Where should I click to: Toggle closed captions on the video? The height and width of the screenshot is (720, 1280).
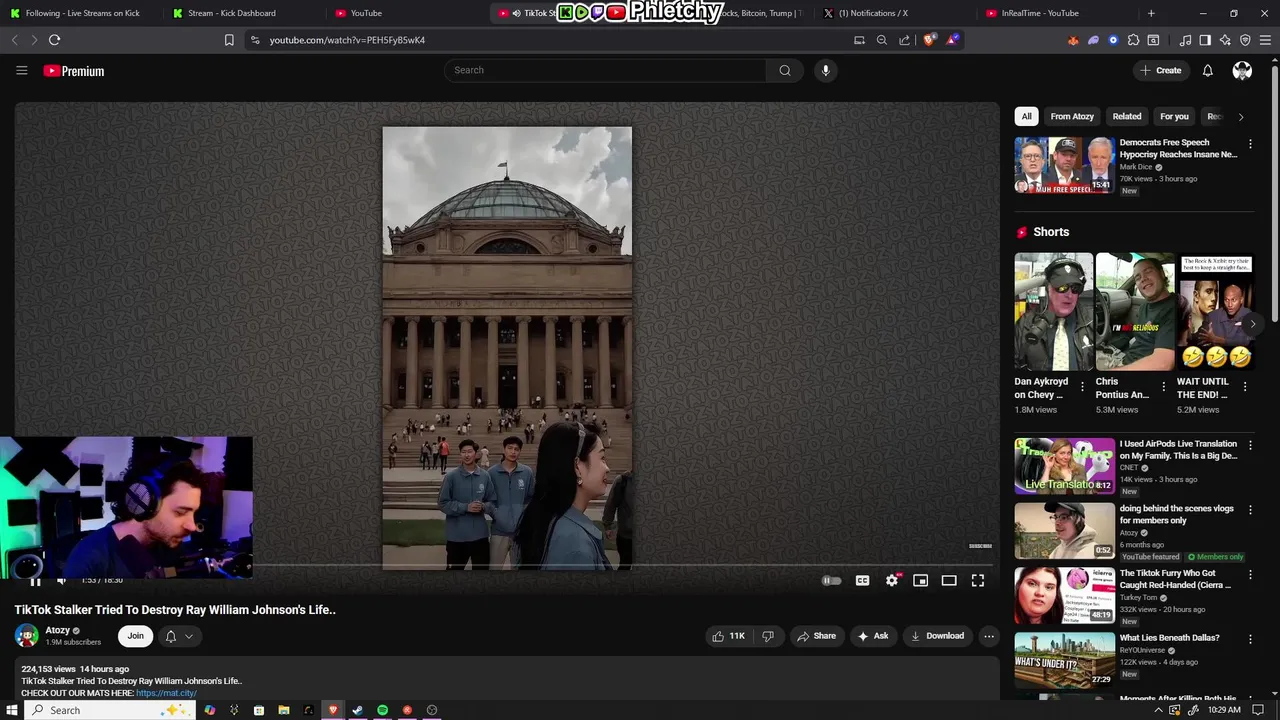(862, 580)
